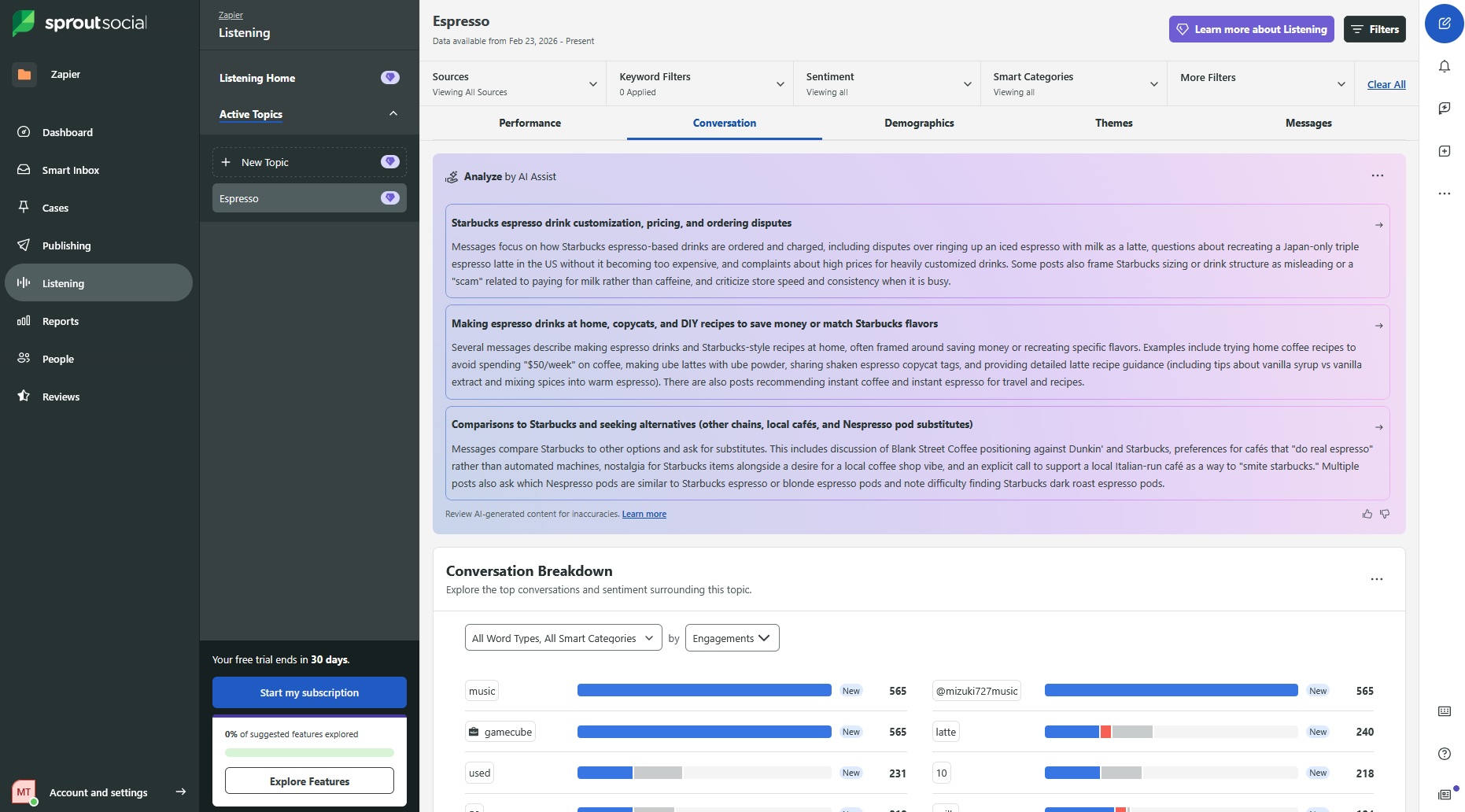Click Learn more link under AI content
This screenshot has height=812, width=1465.
(644, 515)
